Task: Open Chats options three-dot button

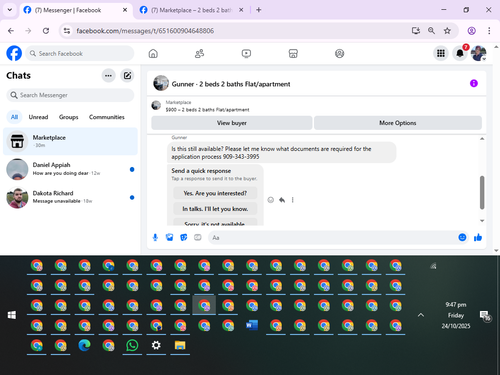Action: [108, 76]
